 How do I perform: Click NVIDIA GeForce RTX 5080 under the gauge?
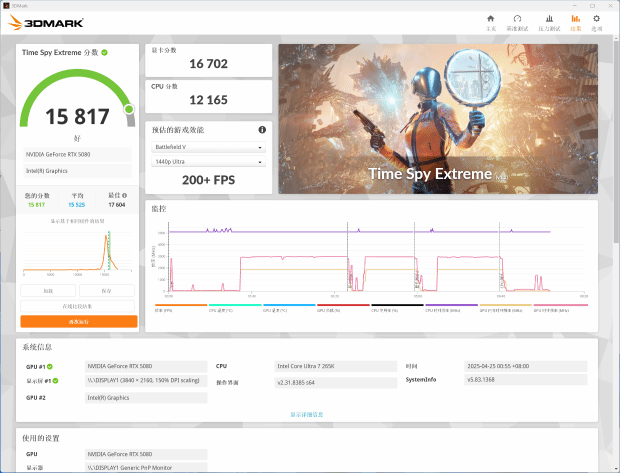point(77,155)
